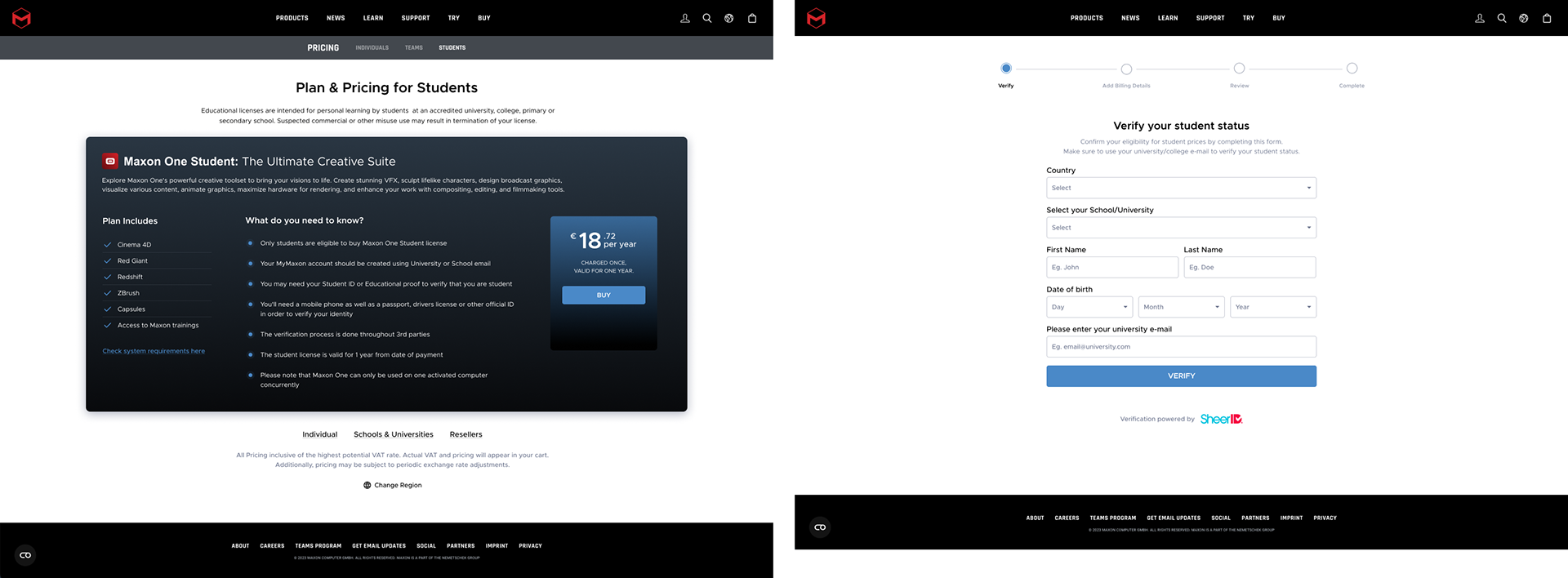Viewport: 1568px width, 578px height.
Task: Click PRICING heading in sub-navigation bar
Action: tap(323, 47)
